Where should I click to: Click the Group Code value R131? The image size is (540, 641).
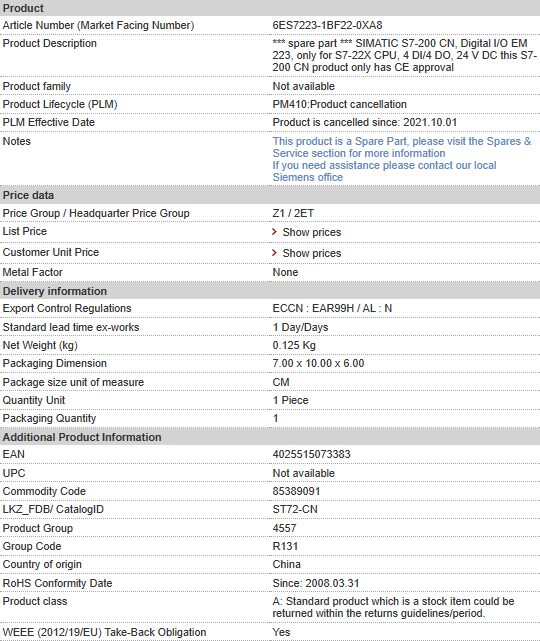[285, 546]
